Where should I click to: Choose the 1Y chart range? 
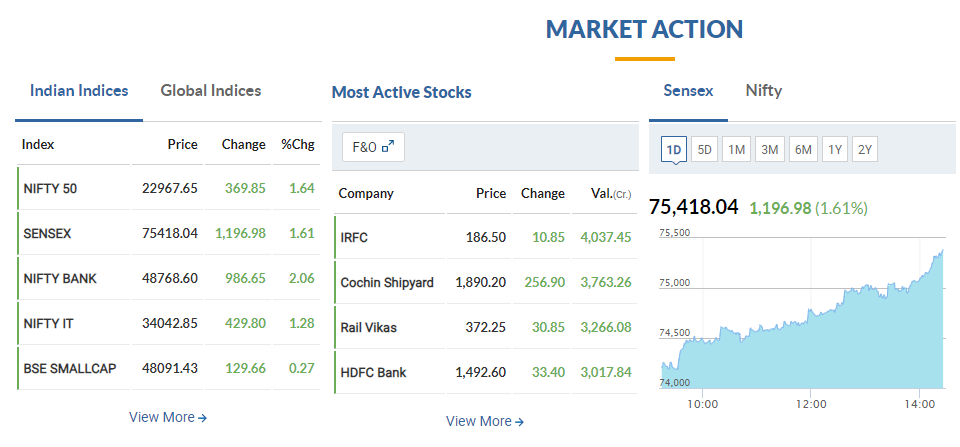(835, 149)
